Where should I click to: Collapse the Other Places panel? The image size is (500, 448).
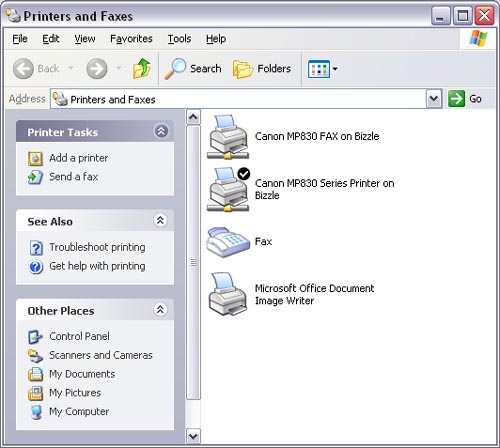[160, 309]
